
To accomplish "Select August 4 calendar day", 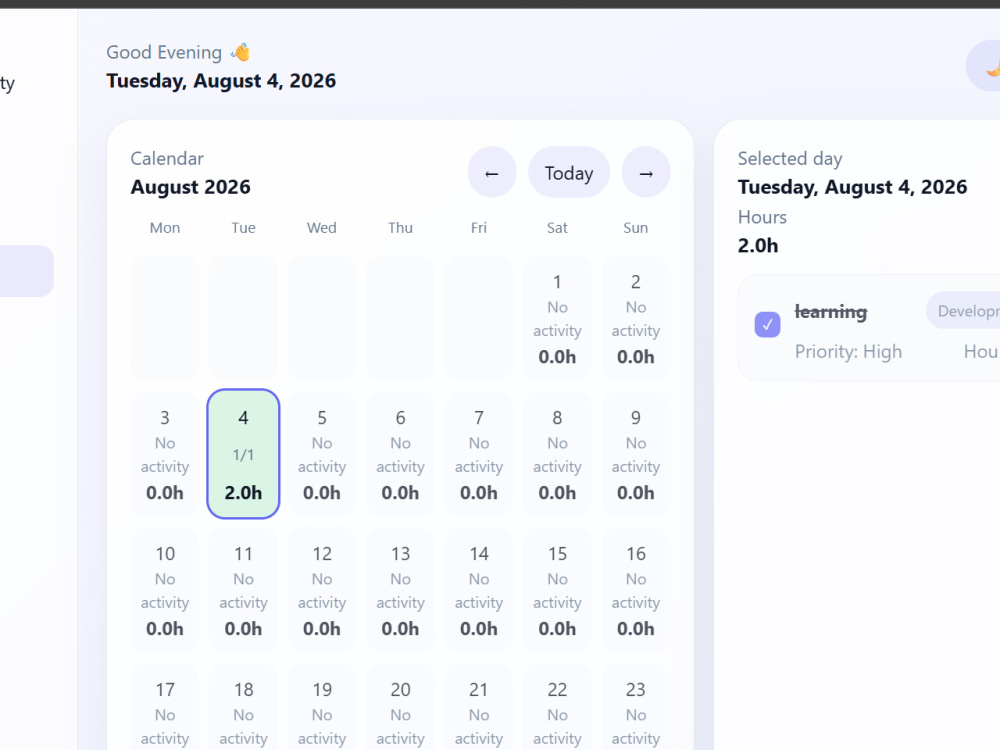I will 243,453.
